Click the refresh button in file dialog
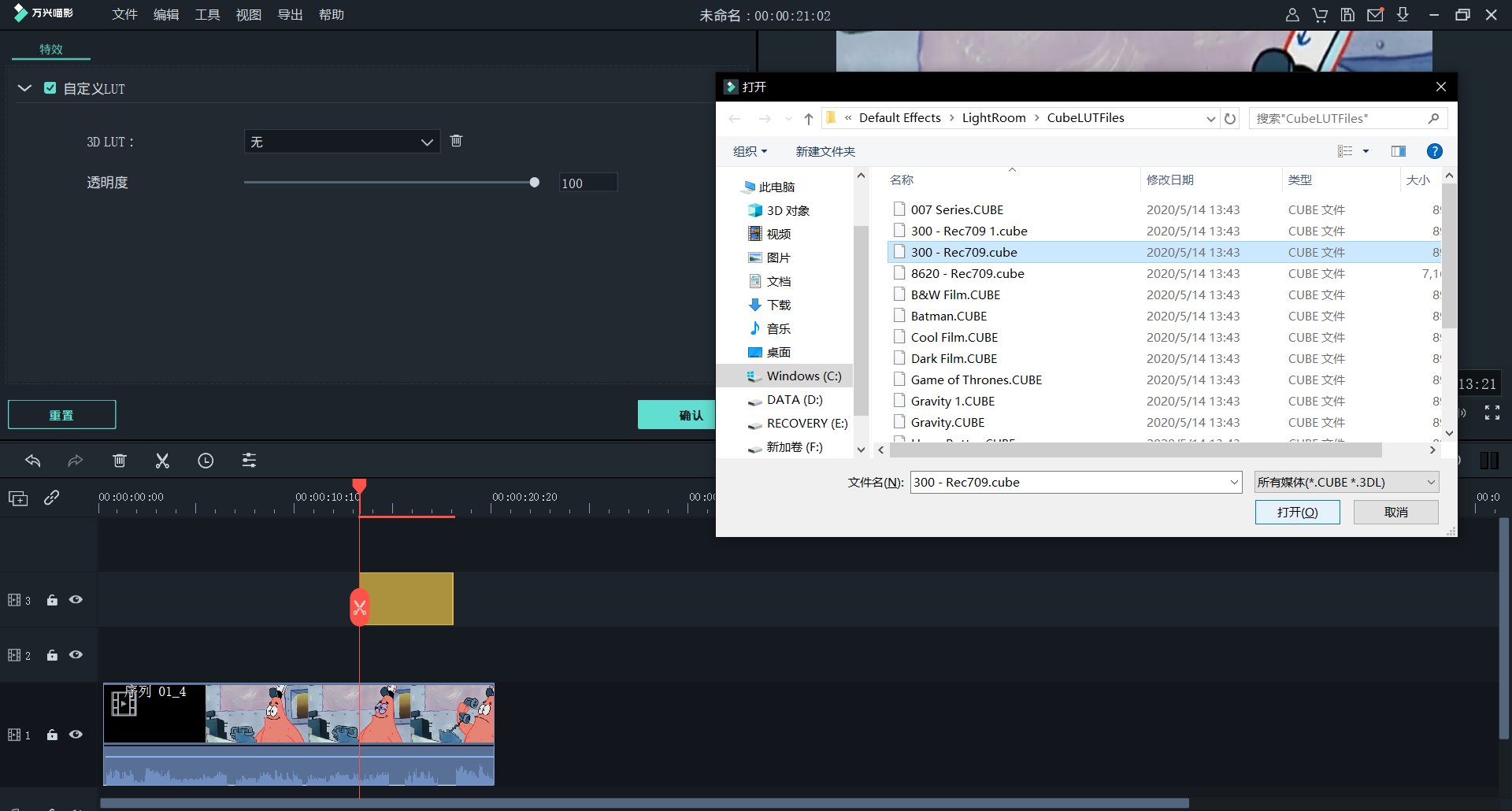Viewport: 1512px width, 811px height. [1230, 119]
